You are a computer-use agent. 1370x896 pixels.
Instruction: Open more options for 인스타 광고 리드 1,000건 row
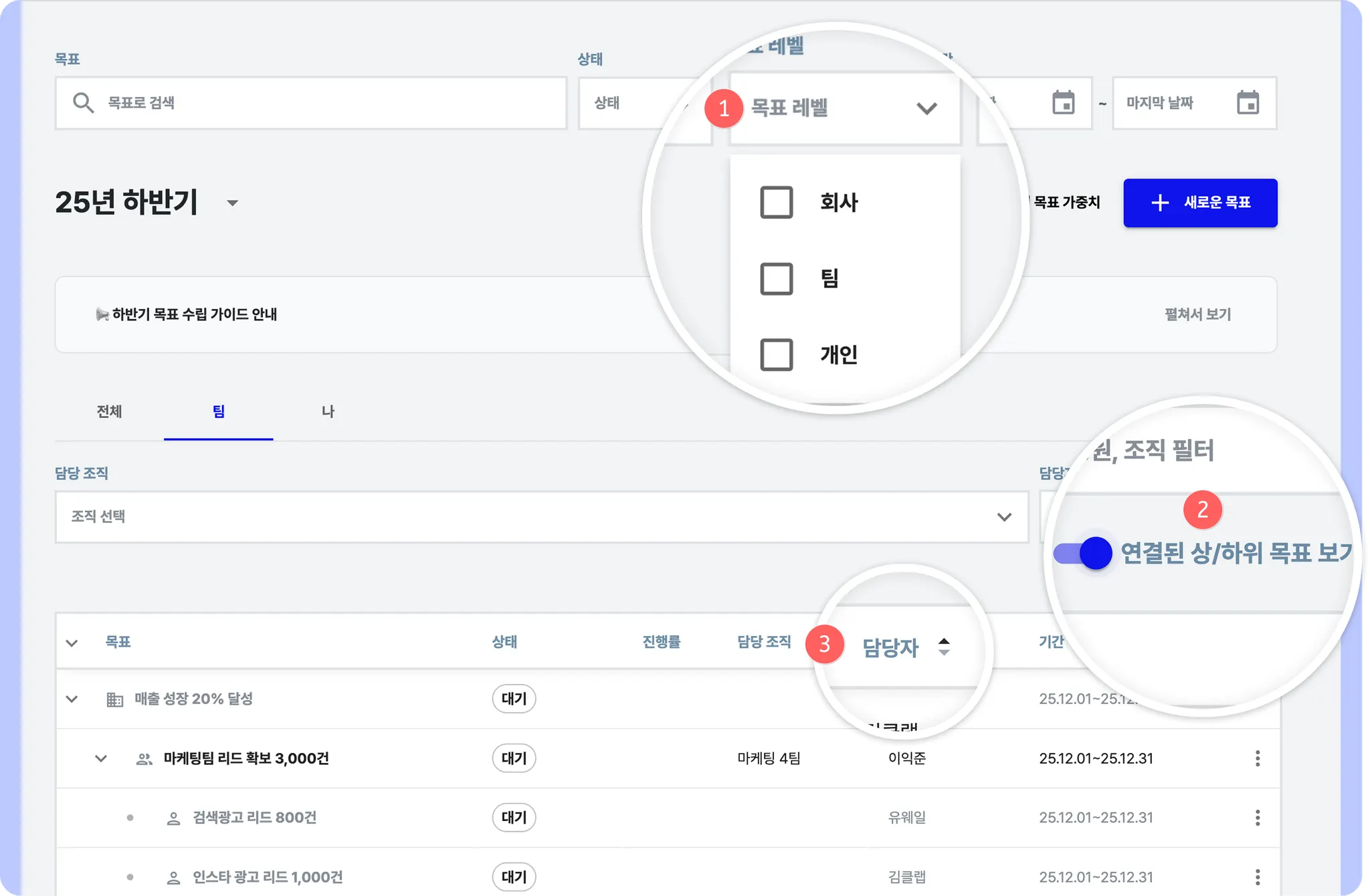pyautogui.click(x=1258, y=877)
